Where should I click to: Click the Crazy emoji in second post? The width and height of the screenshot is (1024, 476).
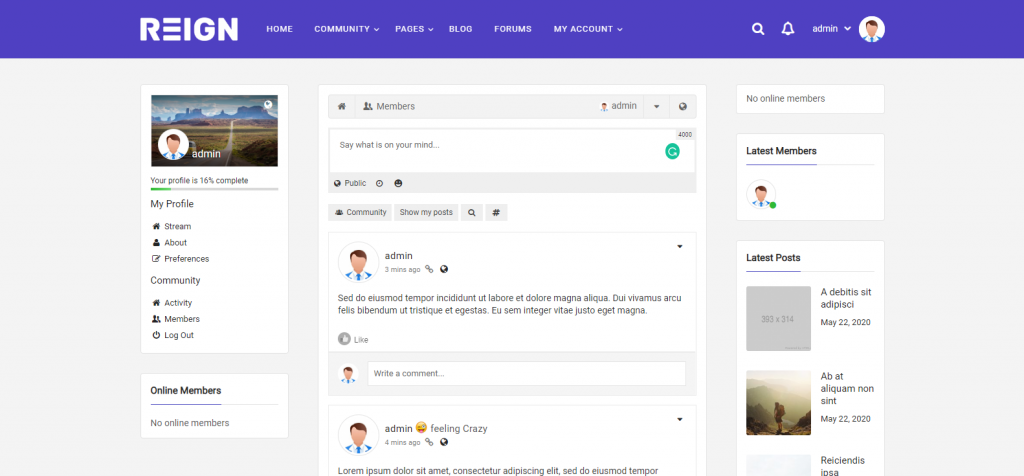point(421,428)
